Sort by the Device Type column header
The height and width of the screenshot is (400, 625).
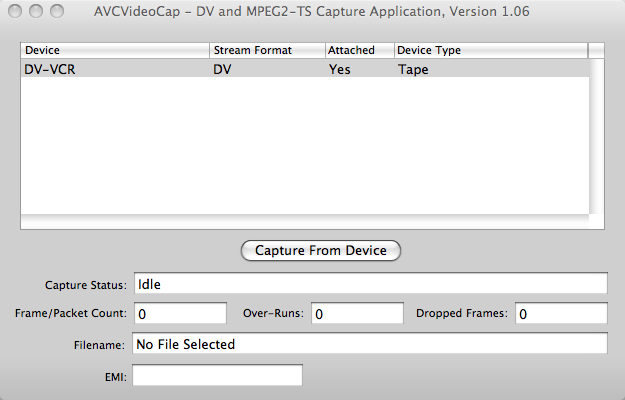coord(491,50)
